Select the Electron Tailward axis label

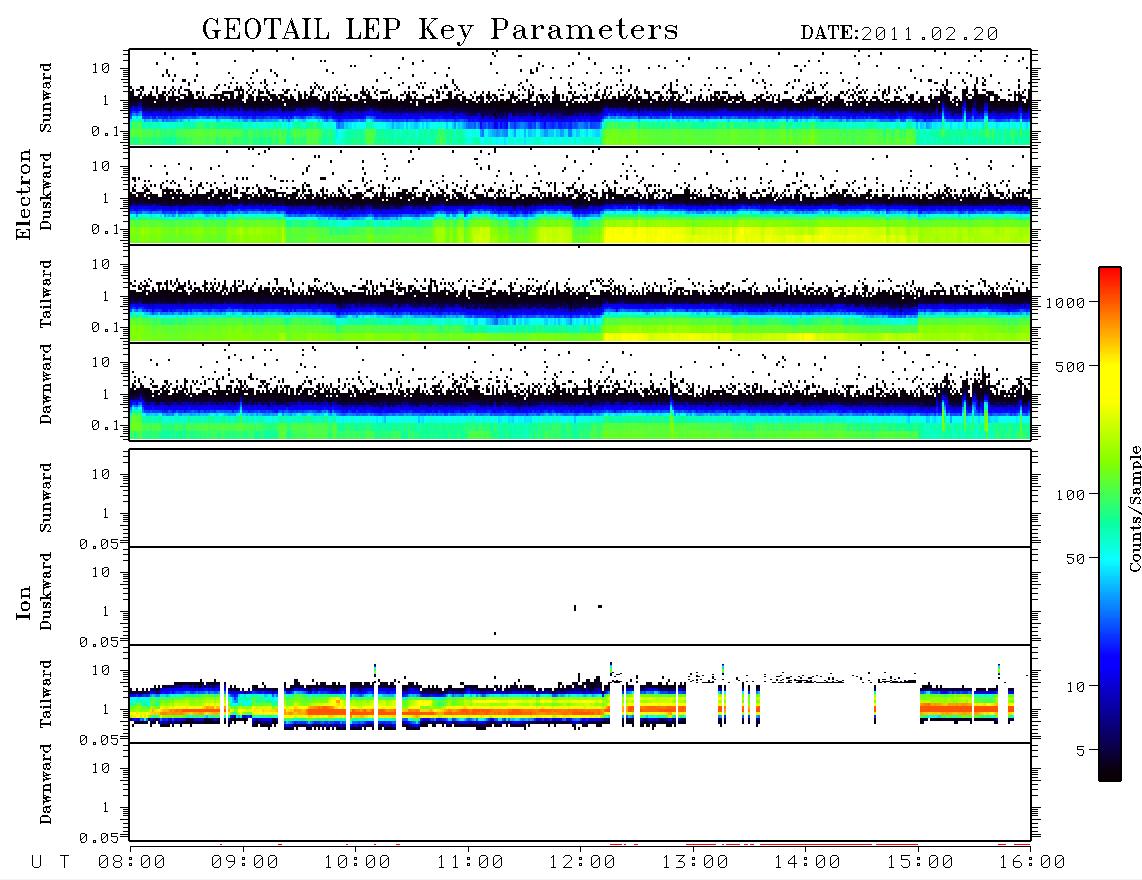click(x=46, y=294)
